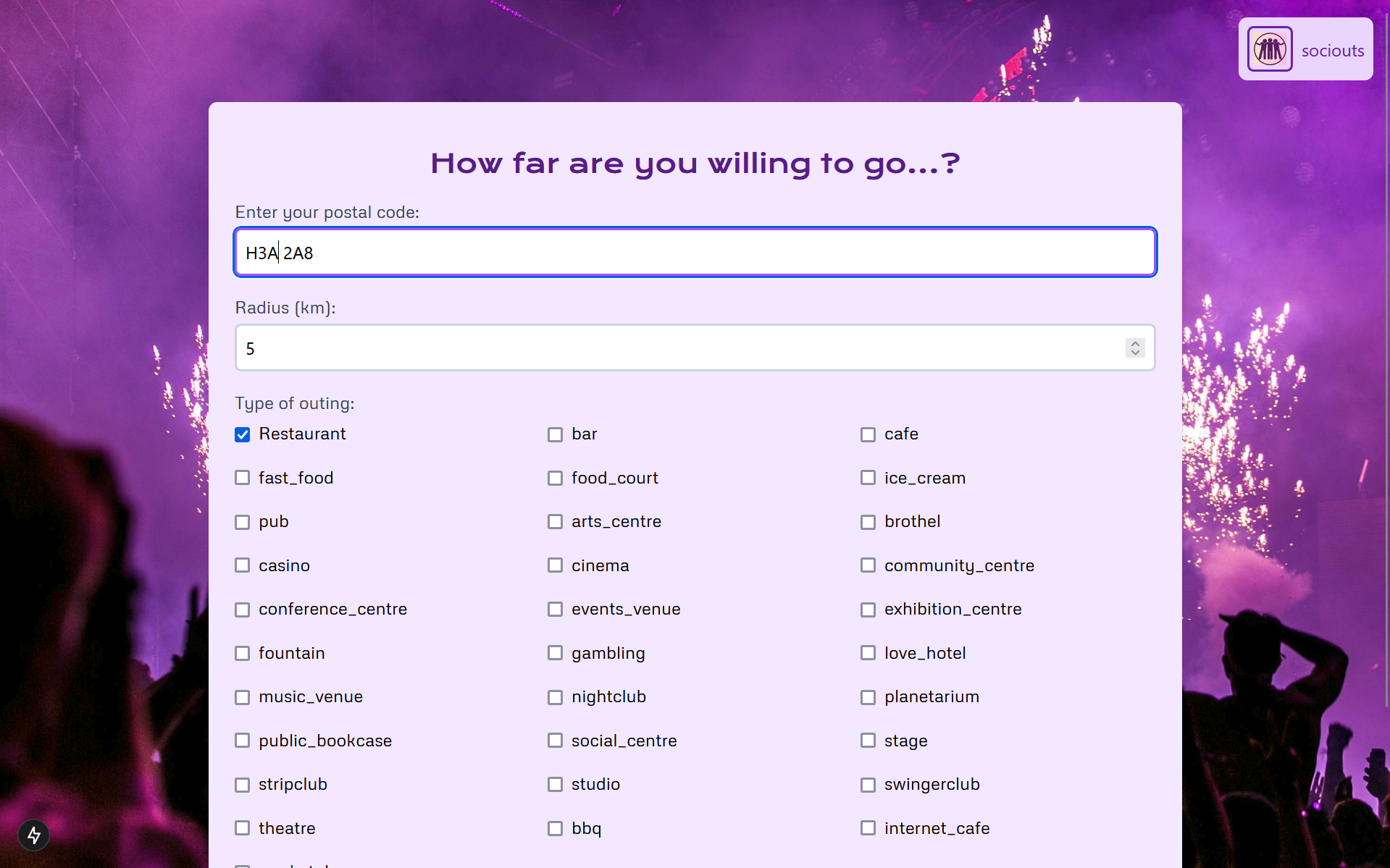Check the community_centre option
The width and height of the screenshot is (1390, 868).
pyautogui.click(x=868, y=565)
